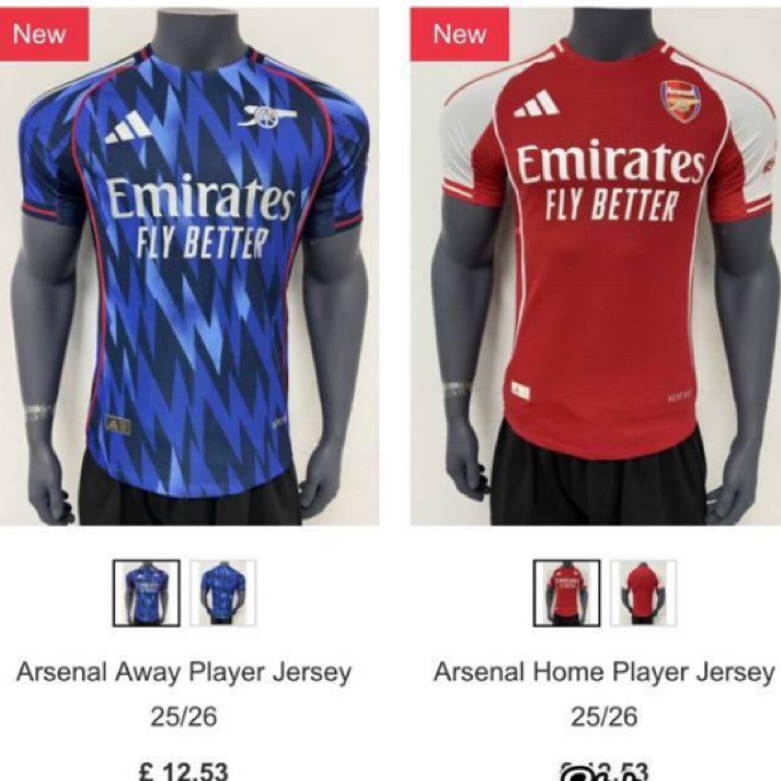781x781 pixels.
Task: Click the New badge on the home jersey
Action: [460, 34]
